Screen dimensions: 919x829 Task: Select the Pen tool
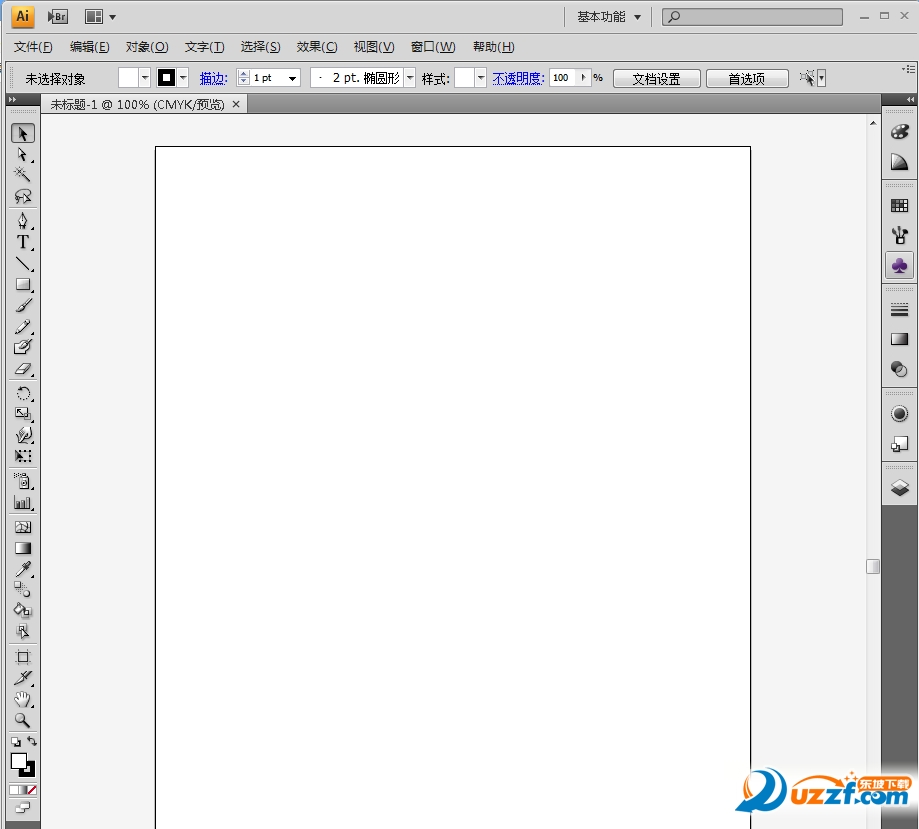[x=23, y=221]
